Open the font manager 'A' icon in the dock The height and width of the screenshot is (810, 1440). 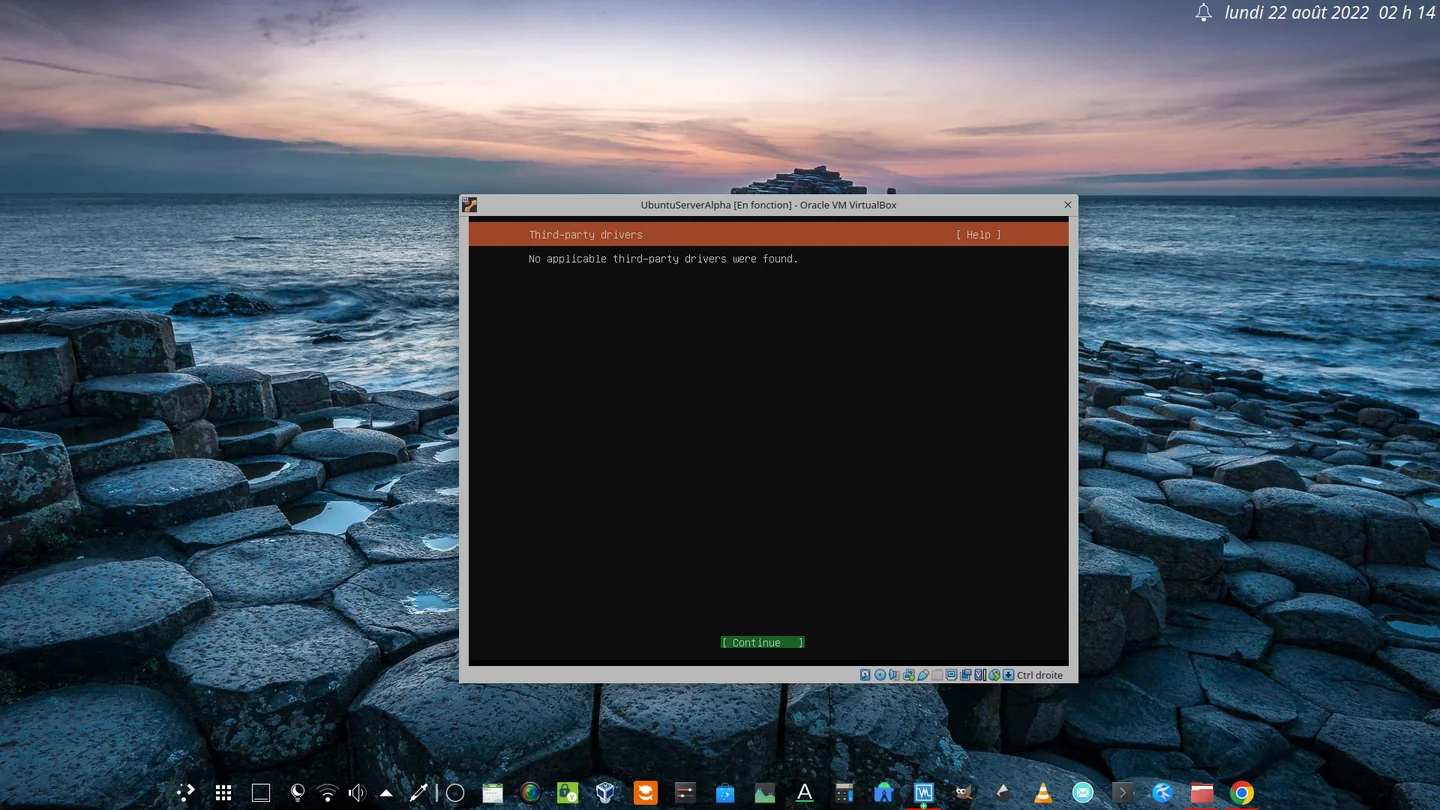pyautogui.click(x=804, y=793)
